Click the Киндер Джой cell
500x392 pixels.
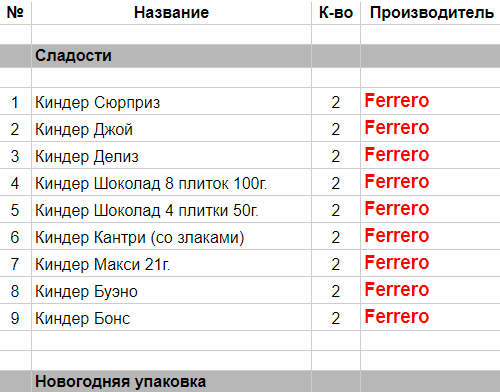tap(171, 129)
